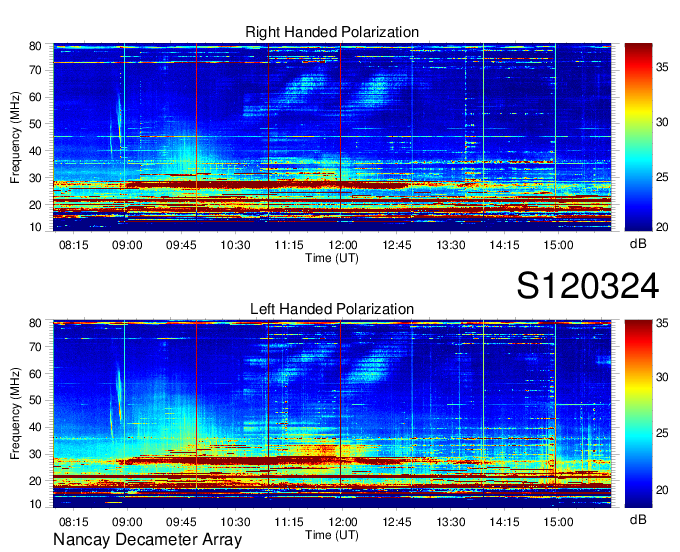The width and height of the screenshot is (680, 552).
Task: Click 11:15 tick of Left Handed plot
Action: [x=289, y=522]
